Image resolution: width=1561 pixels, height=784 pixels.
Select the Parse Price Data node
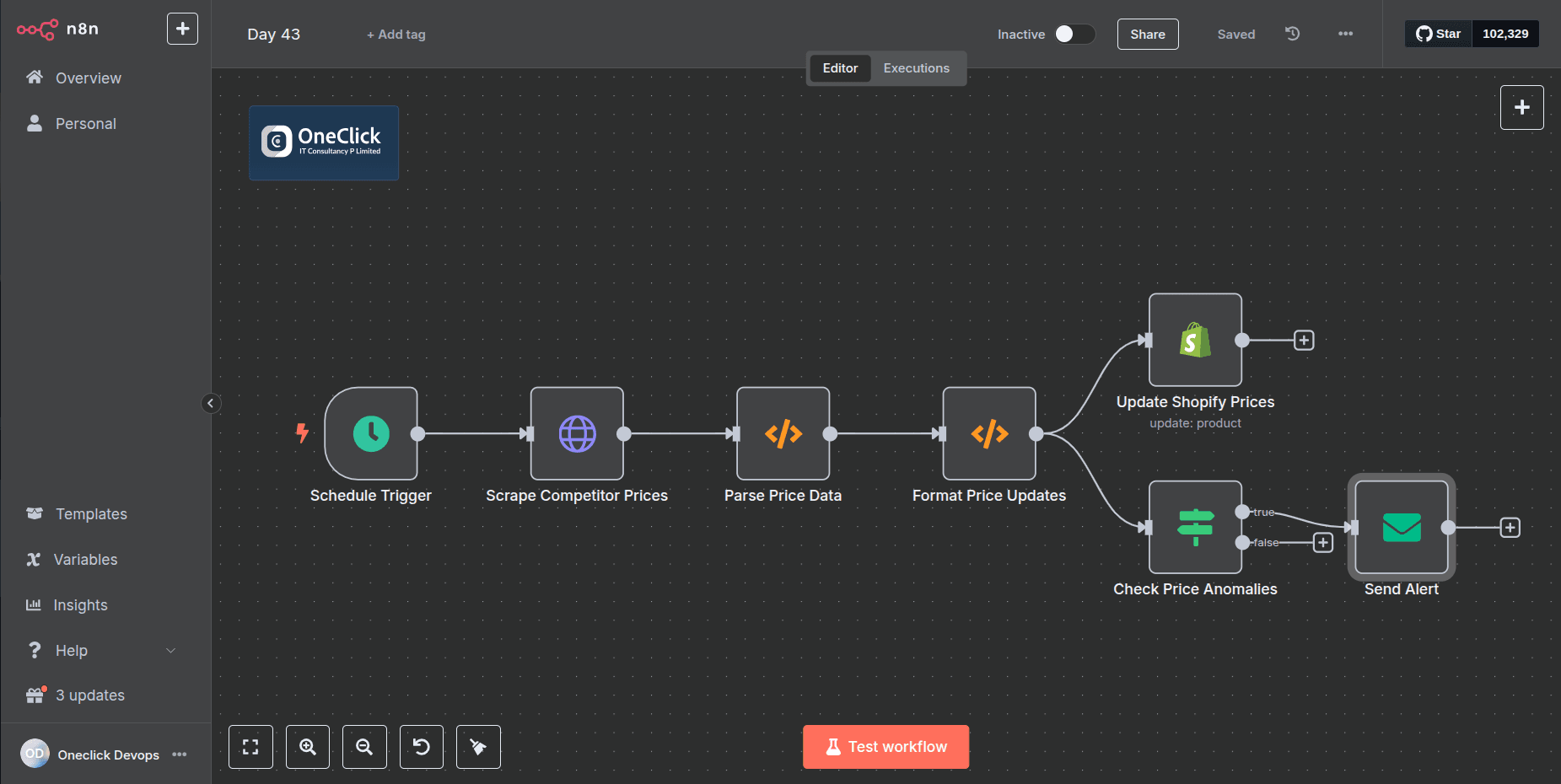click(x=783, y=433)
